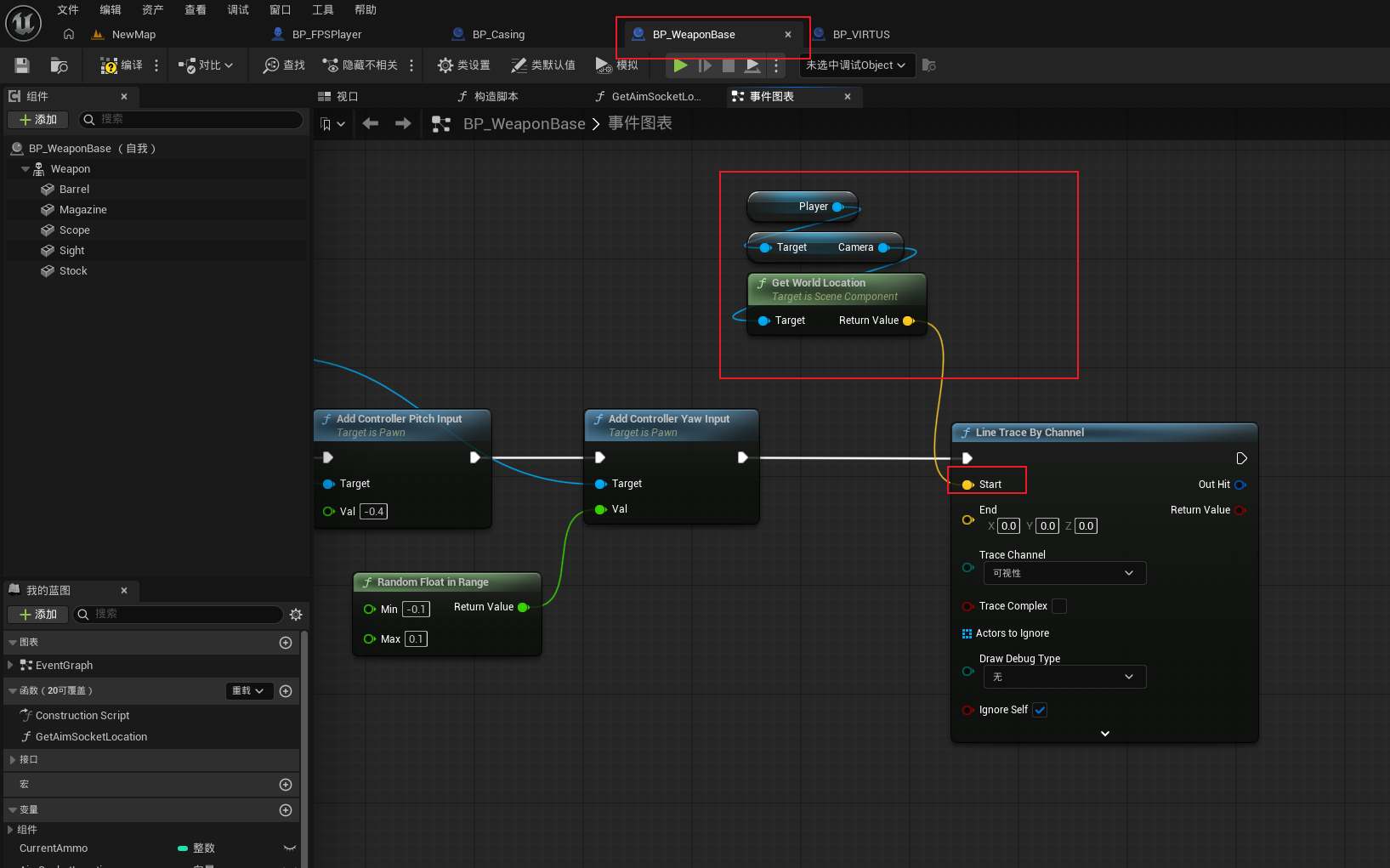Click the home icon in tab bar
Screen dimensions: 1390x868
pyautogui.click(x=69, y=35)
